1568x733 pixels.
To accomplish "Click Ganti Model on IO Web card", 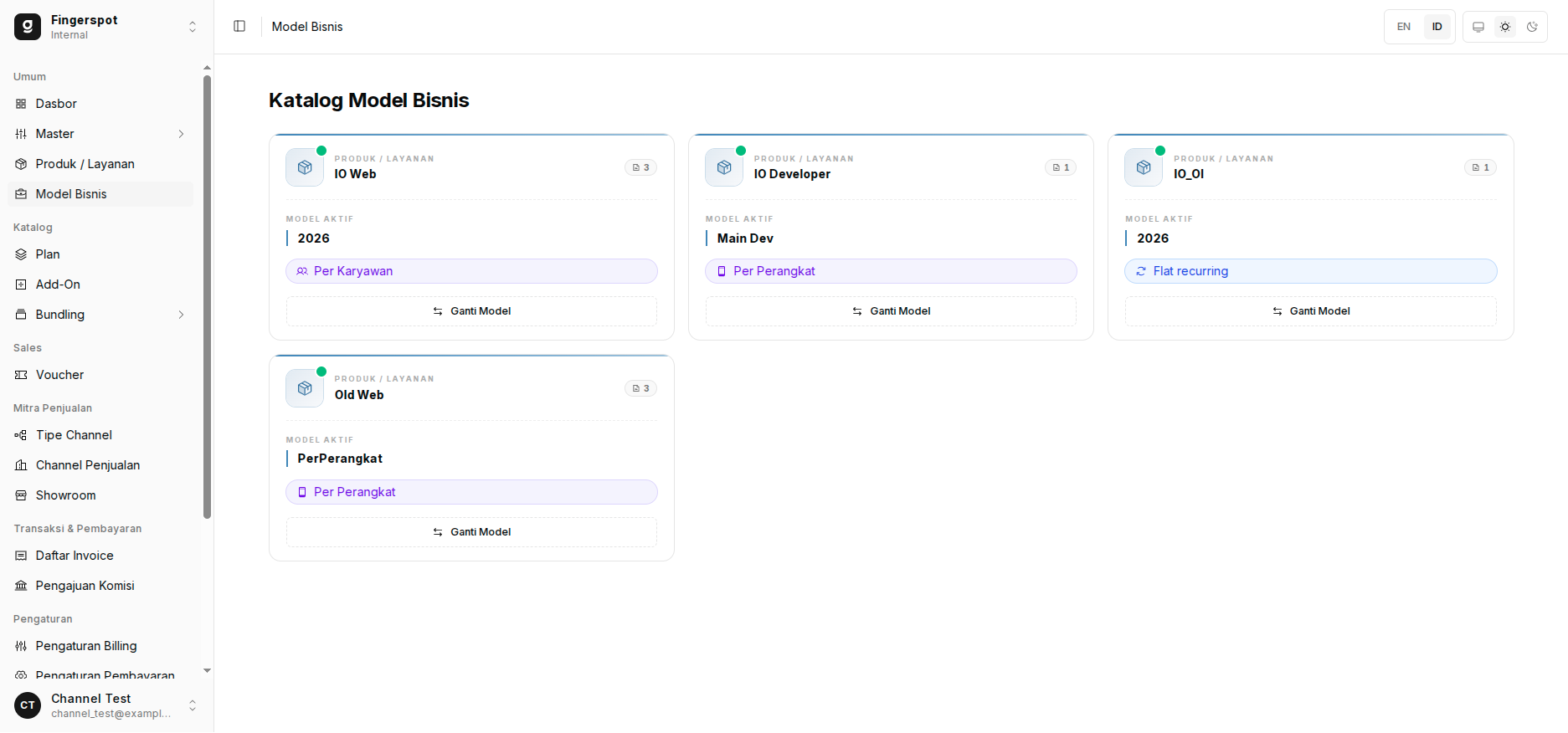I will [x=471, y=311].
